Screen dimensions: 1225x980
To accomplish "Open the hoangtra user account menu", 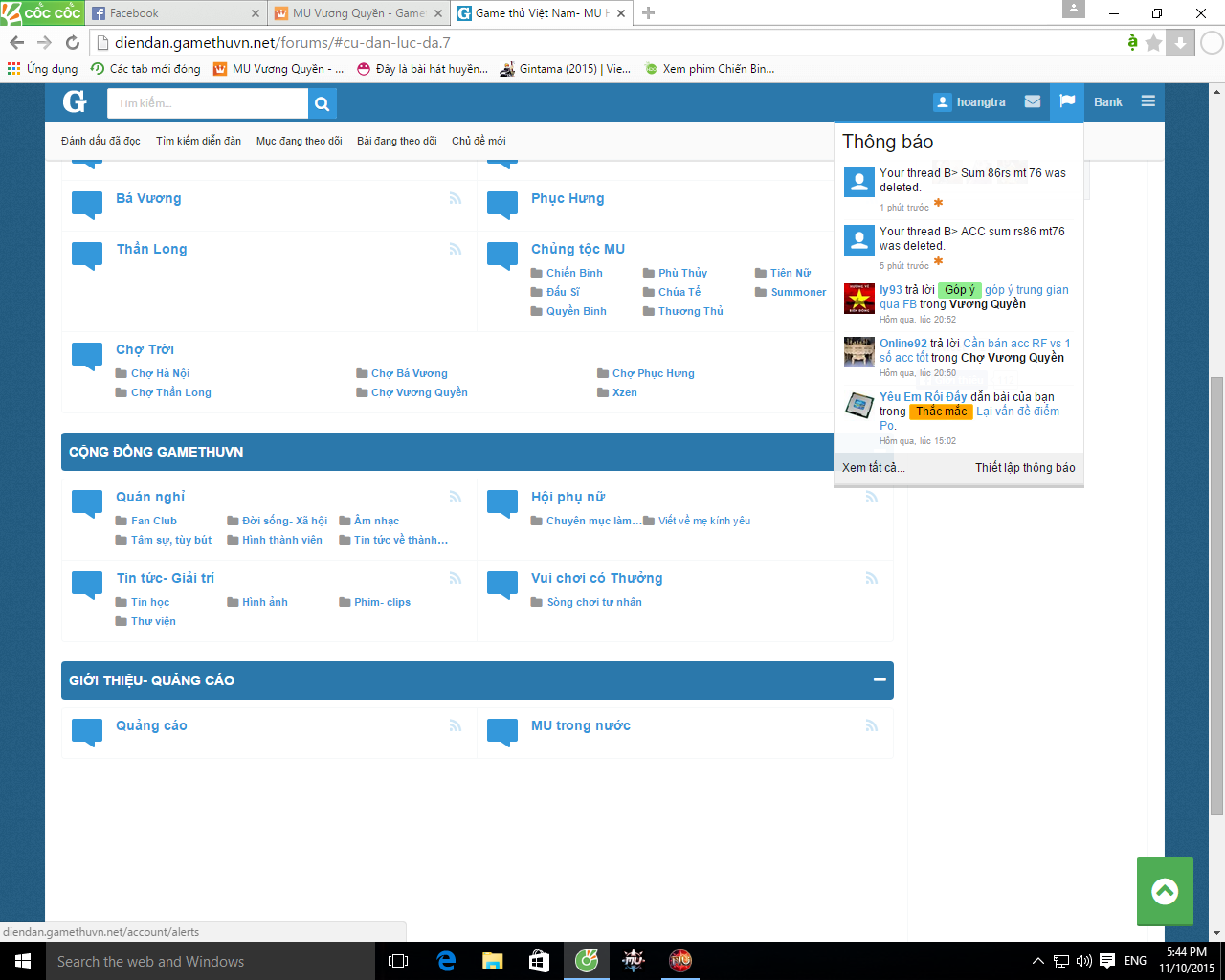I will (x=969, y=102).
